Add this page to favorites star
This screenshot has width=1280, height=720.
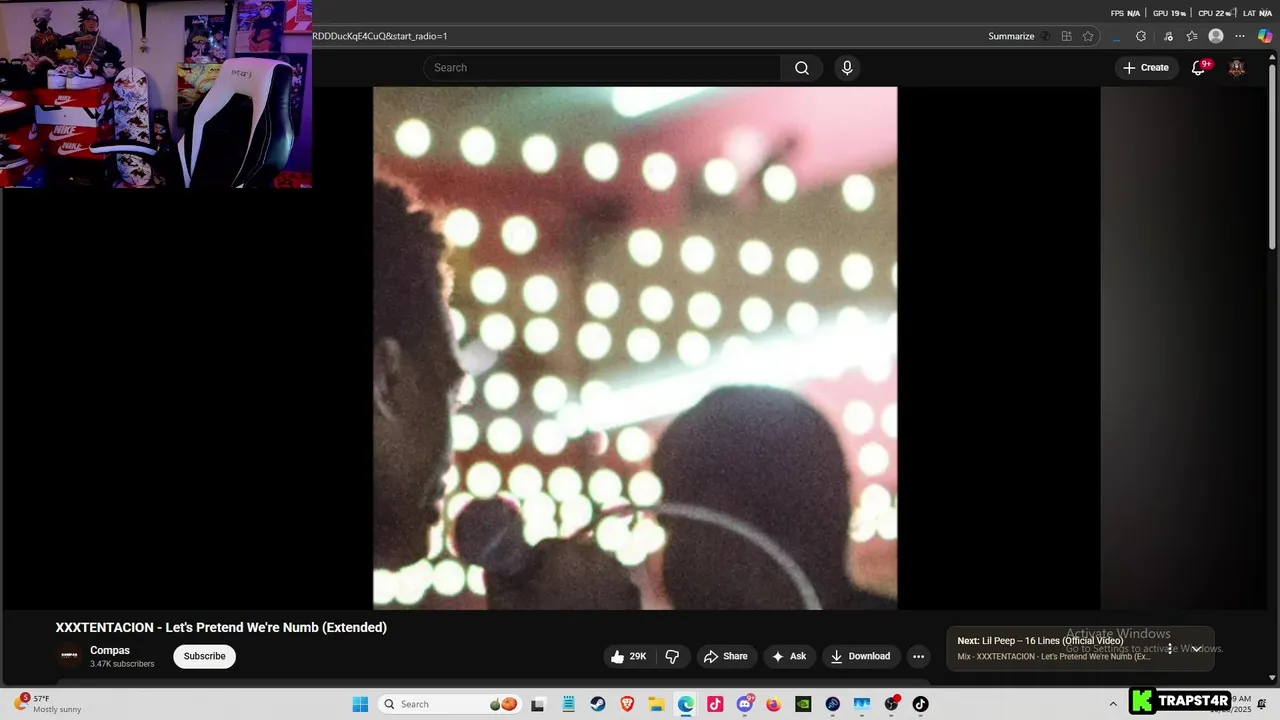point(1088,36)
